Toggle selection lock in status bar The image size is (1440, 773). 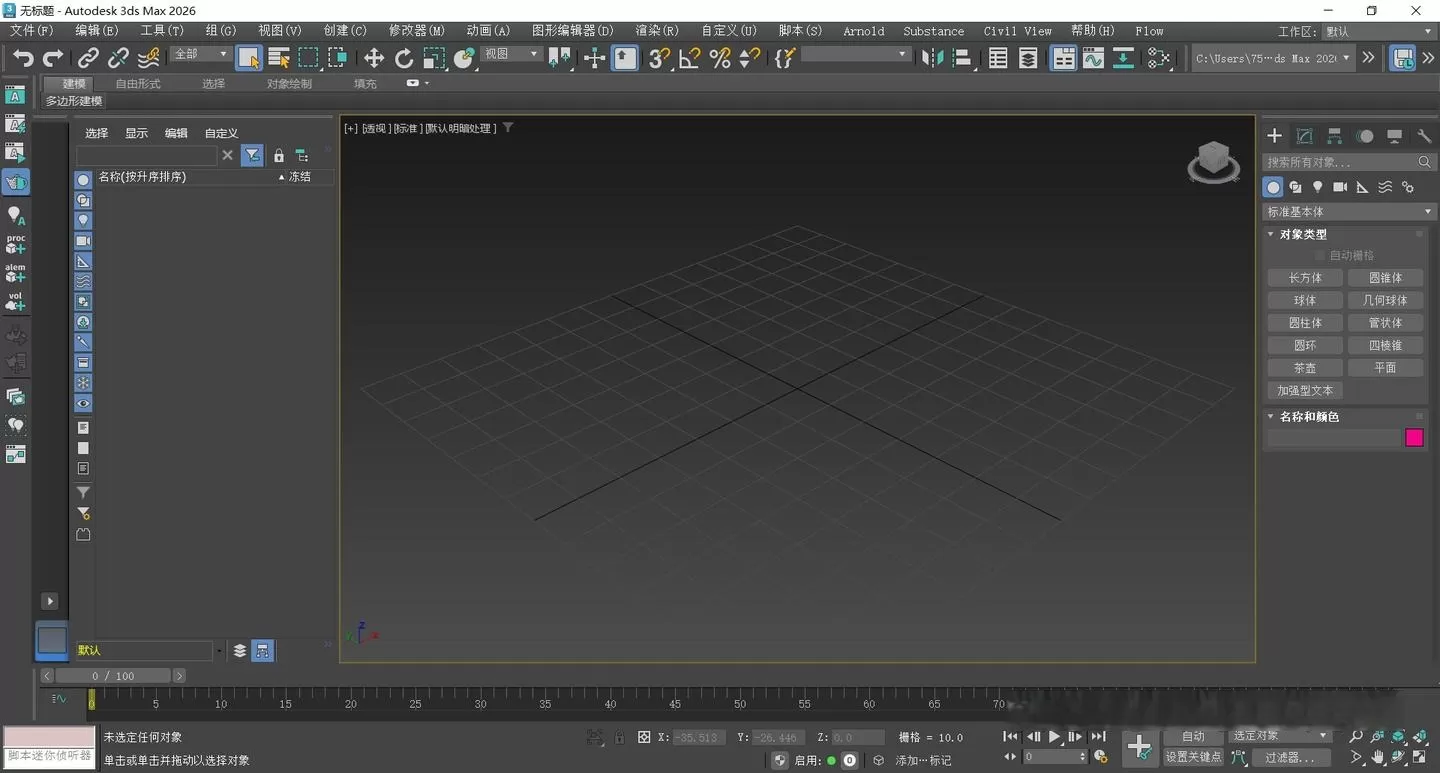(619, 737)
